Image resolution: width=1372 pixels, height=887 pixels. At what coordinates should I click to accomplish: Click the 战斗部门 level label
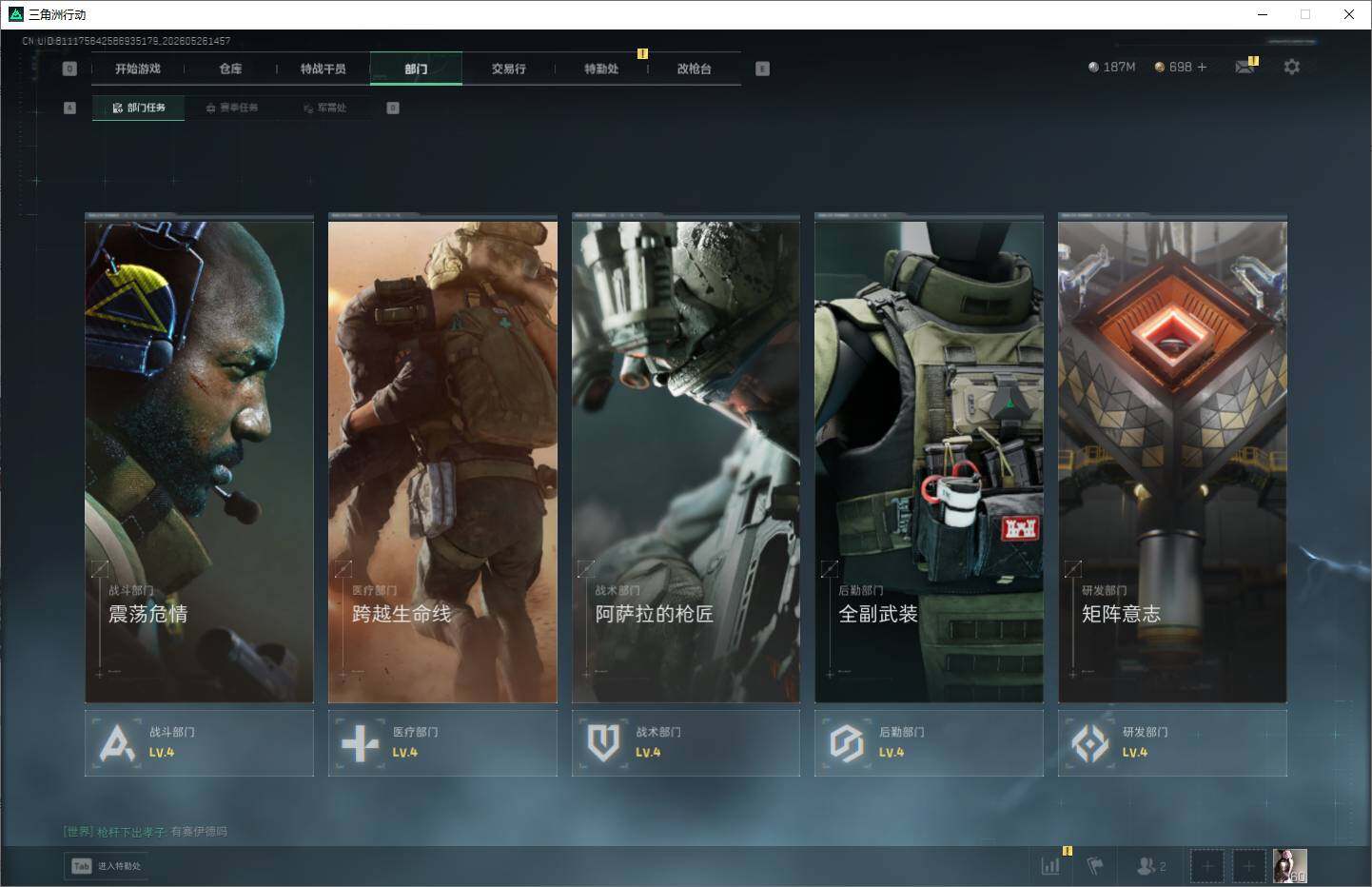click(162, 752)
